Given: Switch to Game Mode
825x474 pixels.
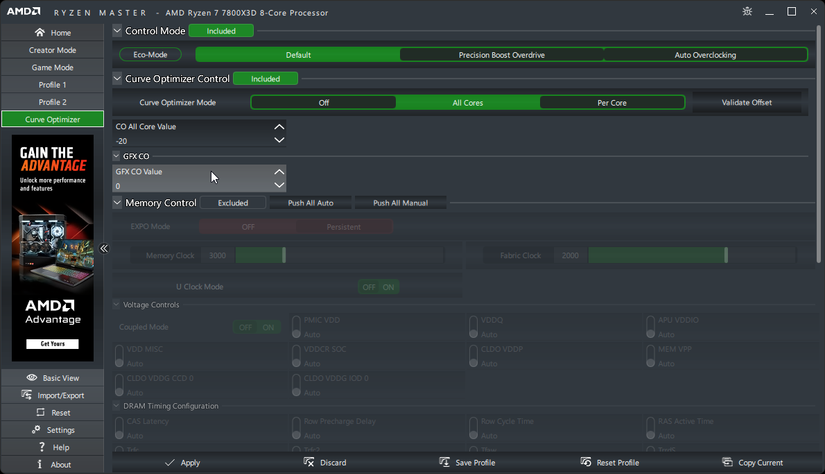Looking at the screenshot, I should point(53,67).
